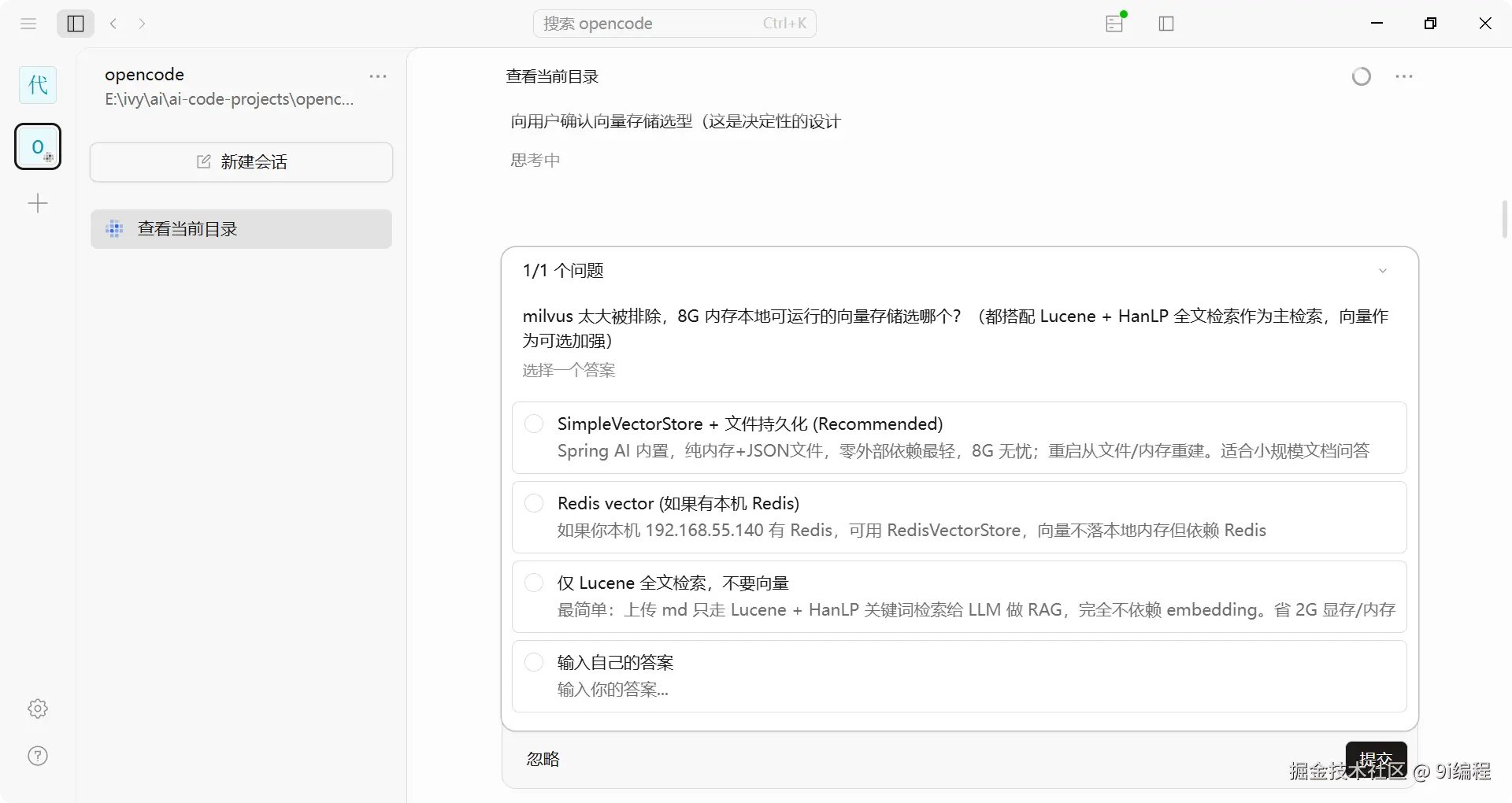Open the 查看当前目录 session in sidebar

pos(241,229)
